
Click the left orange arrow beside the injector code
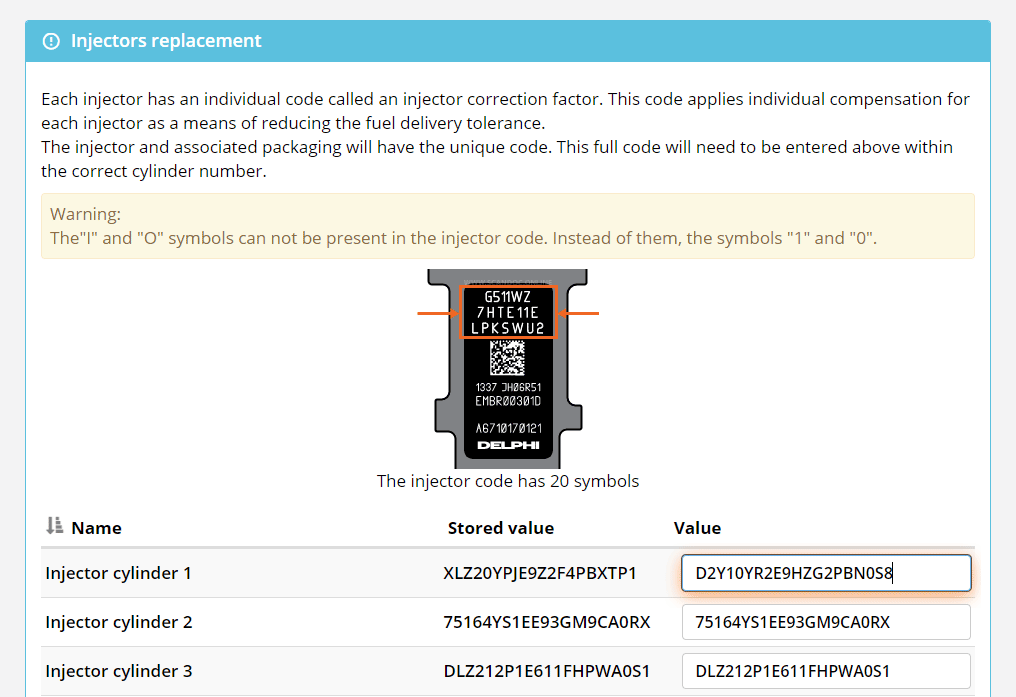437,313
